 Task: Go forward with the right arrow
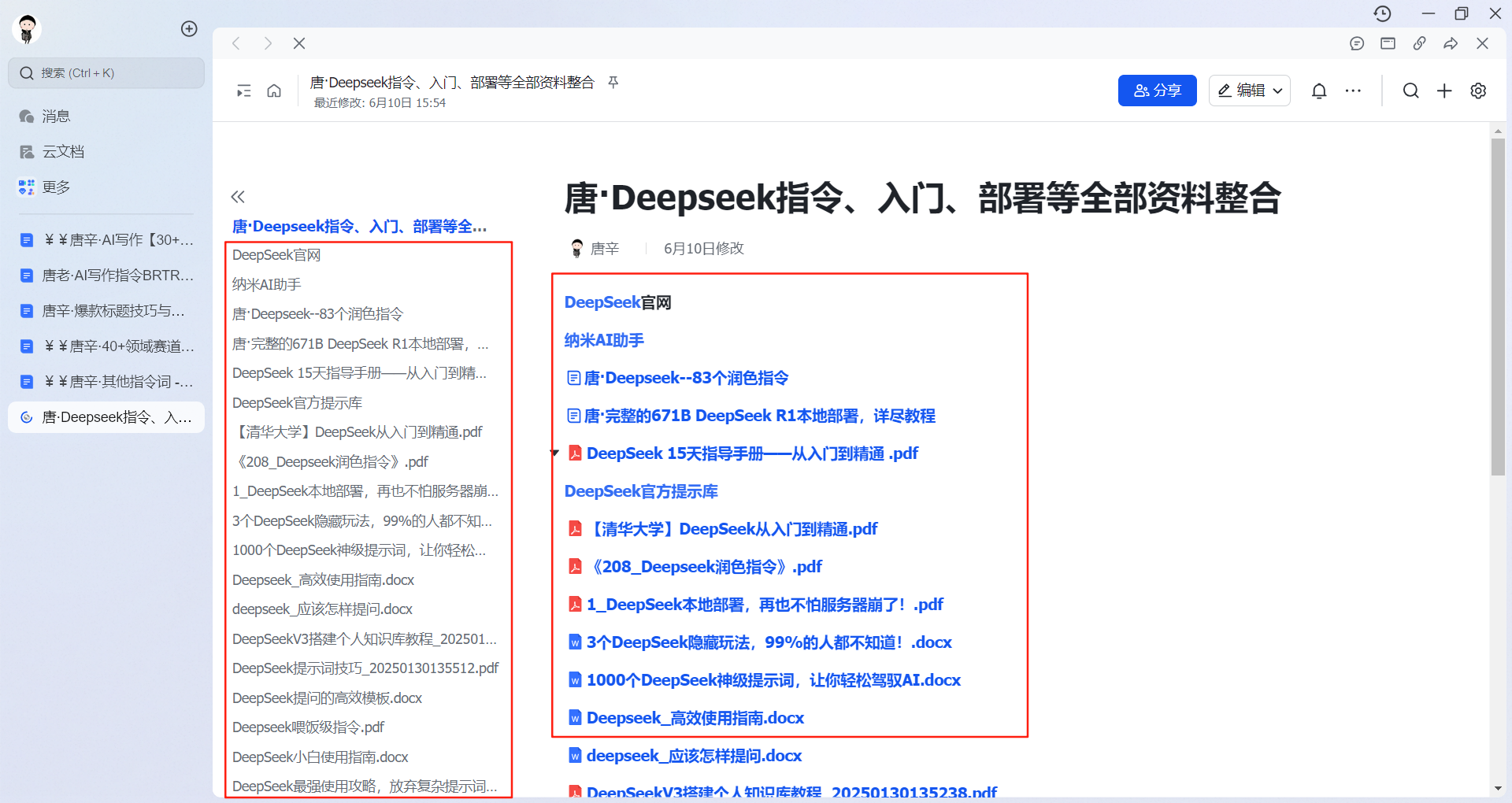pyautogui.click(x=268, y=43)
